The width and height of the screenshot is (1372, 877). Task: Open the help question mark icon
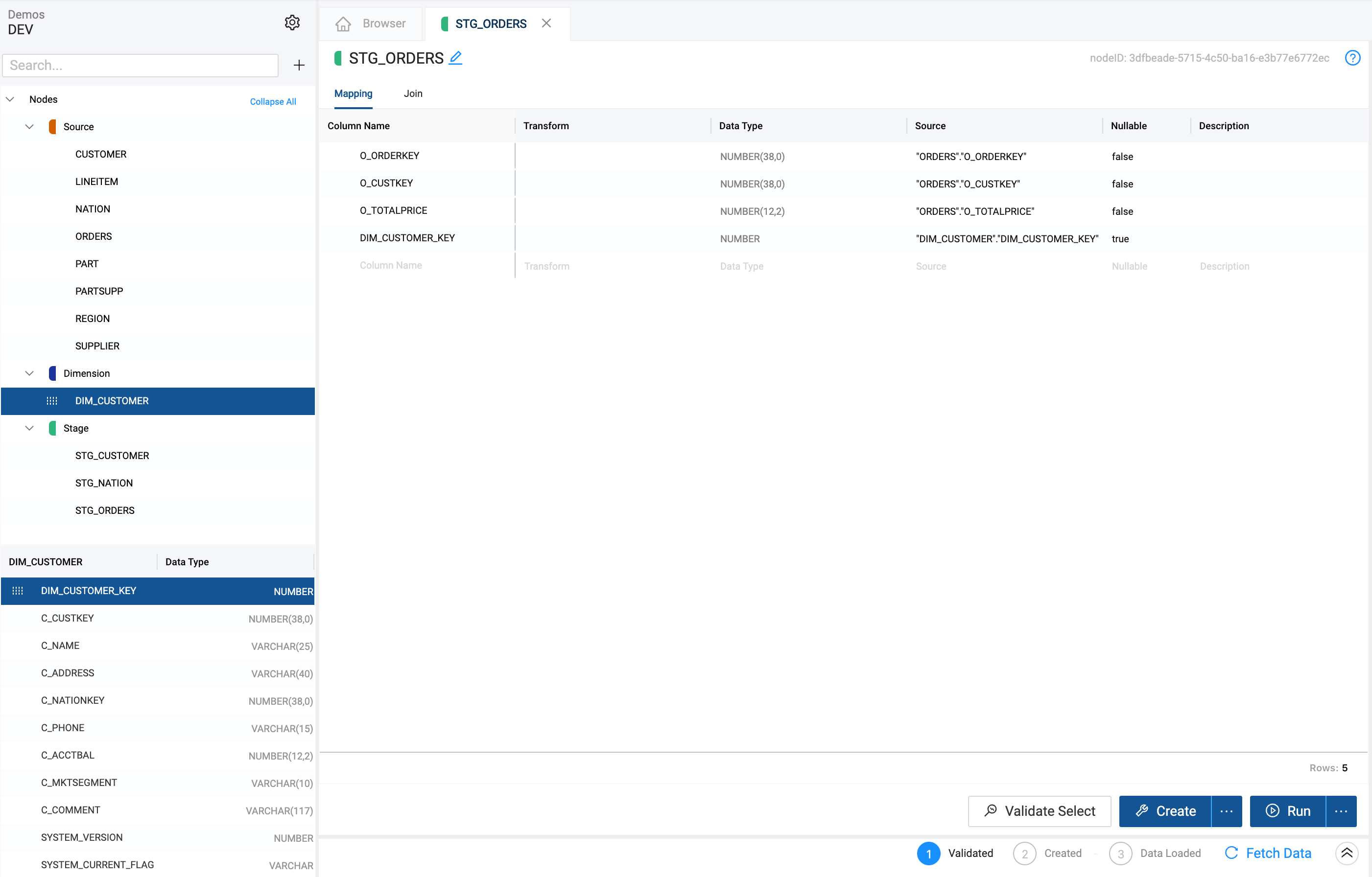click(1352, 58)
